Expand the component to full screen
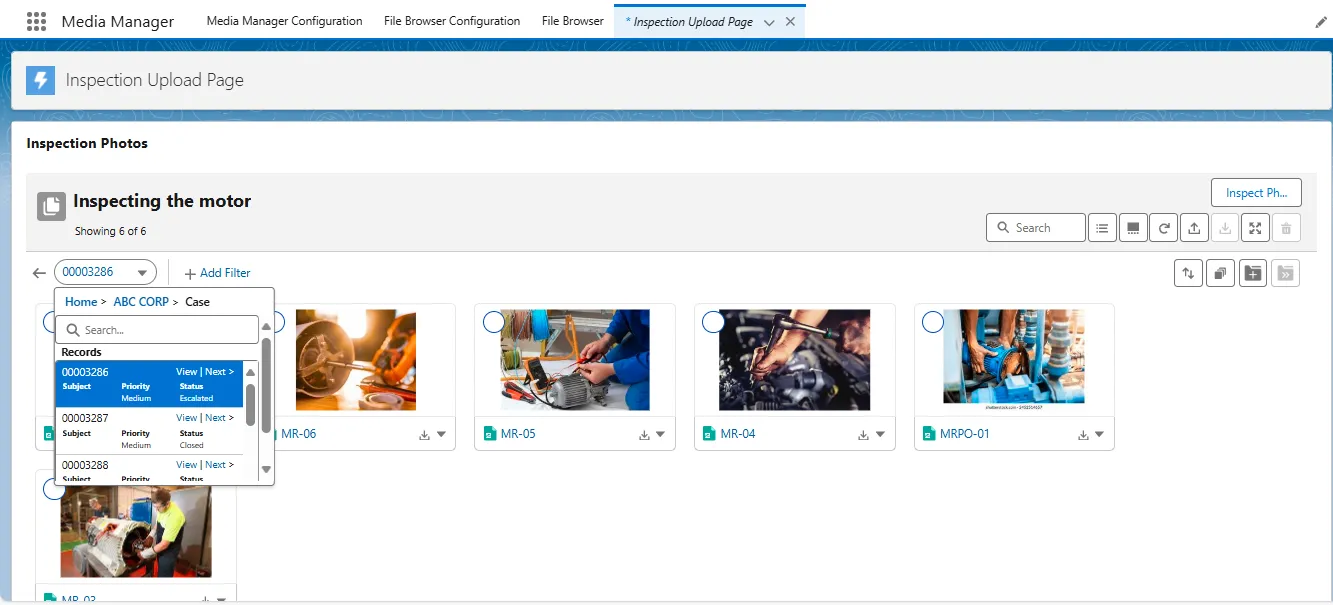The width and height of the screenshot is (1333, 605). (x=1255, y=228)
